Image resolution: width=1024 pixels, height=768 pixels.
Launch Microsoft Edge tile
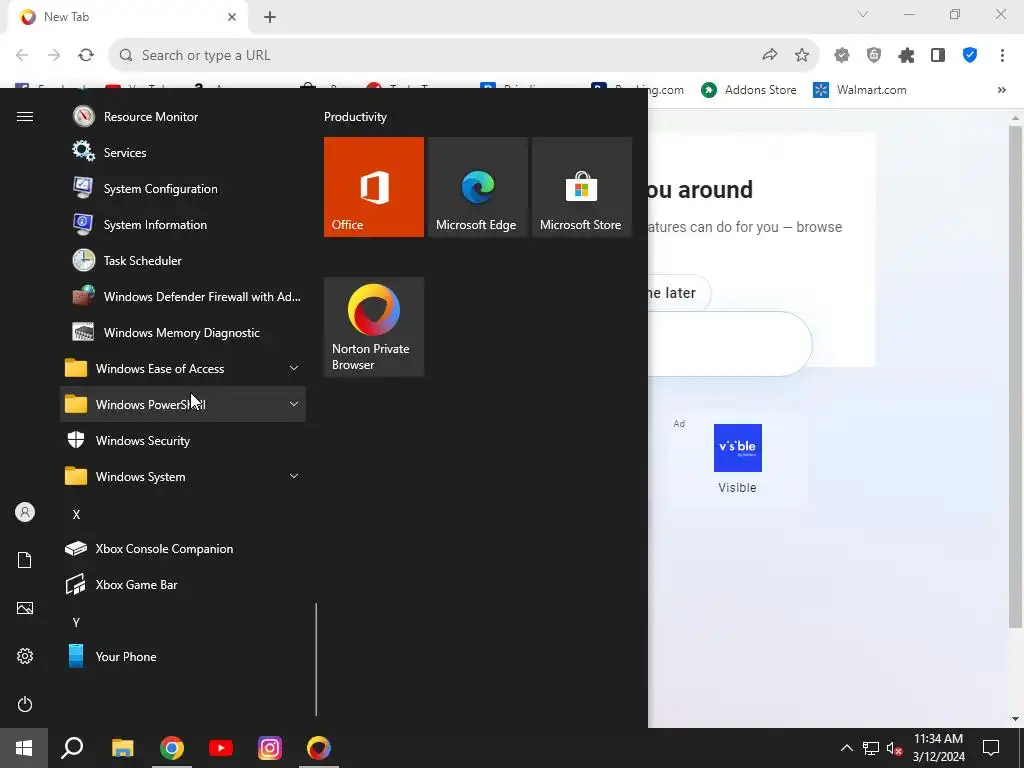click(x=477, y=187)
